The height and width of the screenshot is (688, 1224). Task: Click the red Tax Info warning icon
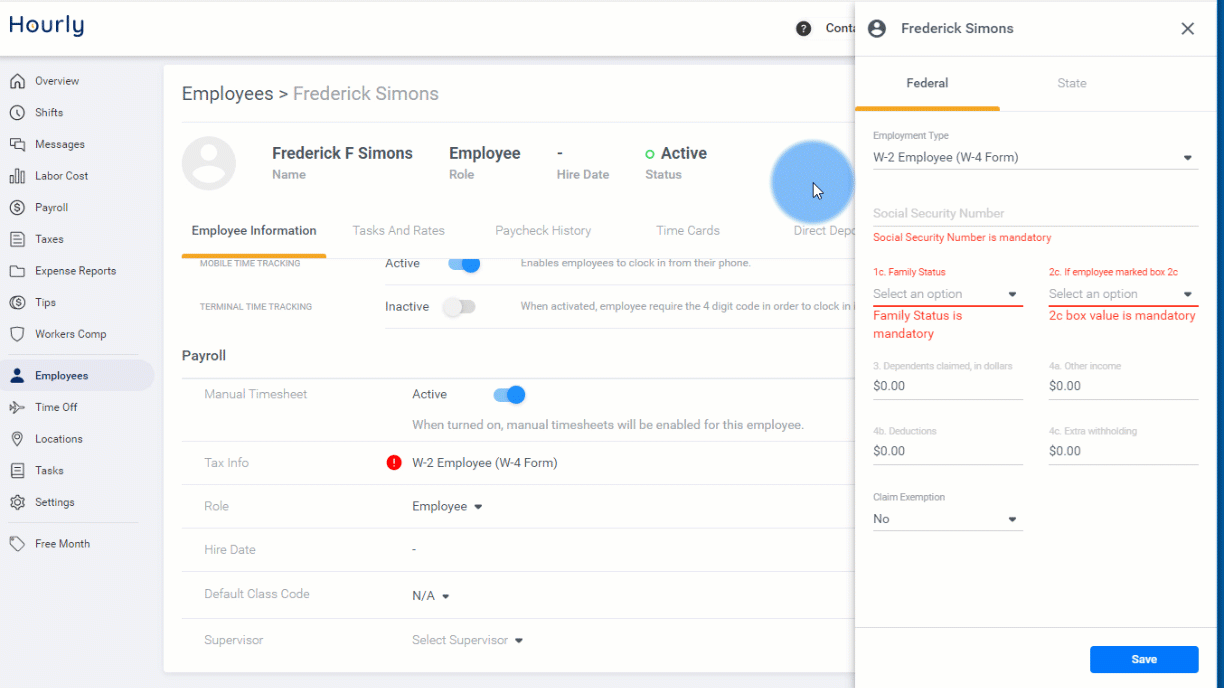pos(394,463)
